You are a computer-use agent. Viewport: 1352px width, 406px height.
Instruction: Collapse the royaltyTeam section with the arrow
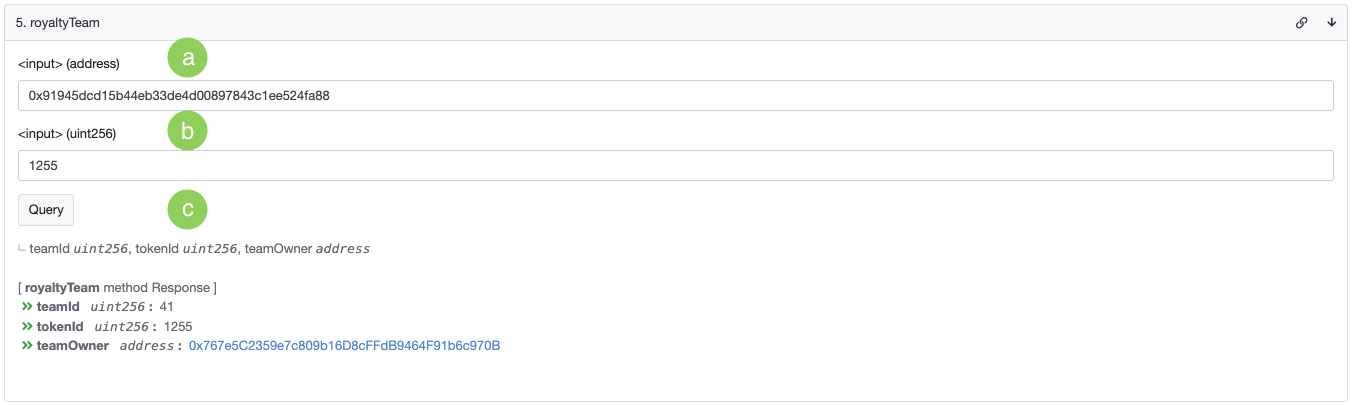tap(1331, 22)
